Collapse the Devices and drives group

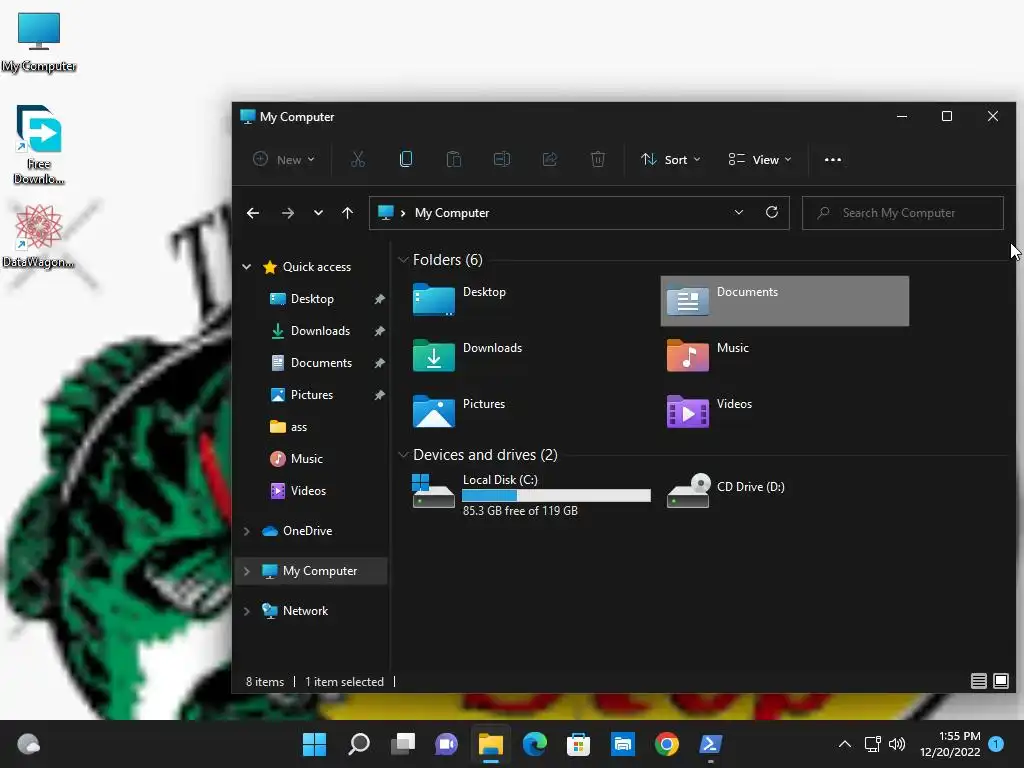pyautogui.click(x=403, y=455)
